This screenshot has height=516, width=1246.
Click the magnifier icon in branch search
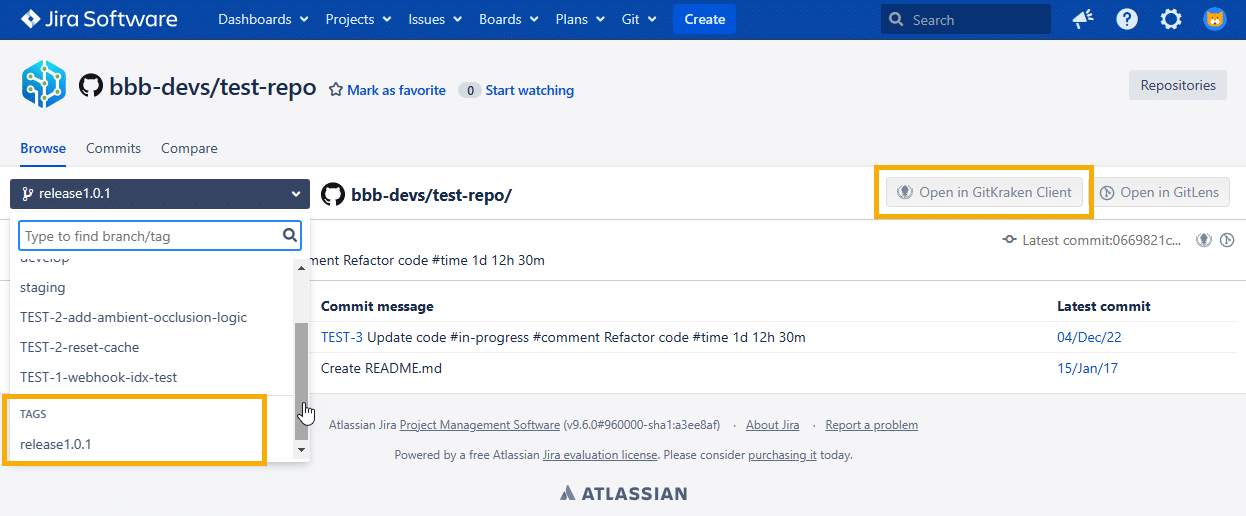(290, 236)
